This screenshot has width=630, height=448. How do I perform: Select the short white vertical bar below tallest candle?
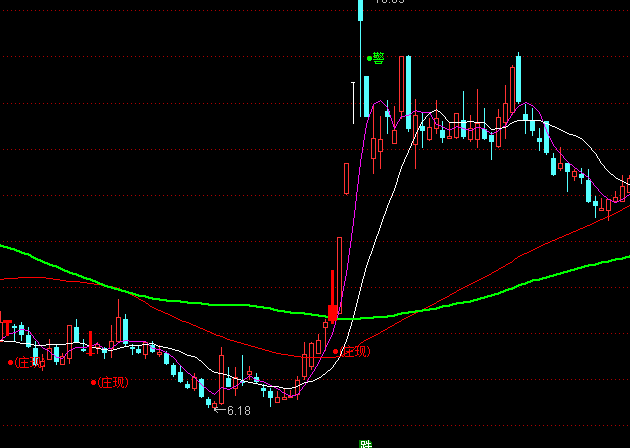click(354, 100)
